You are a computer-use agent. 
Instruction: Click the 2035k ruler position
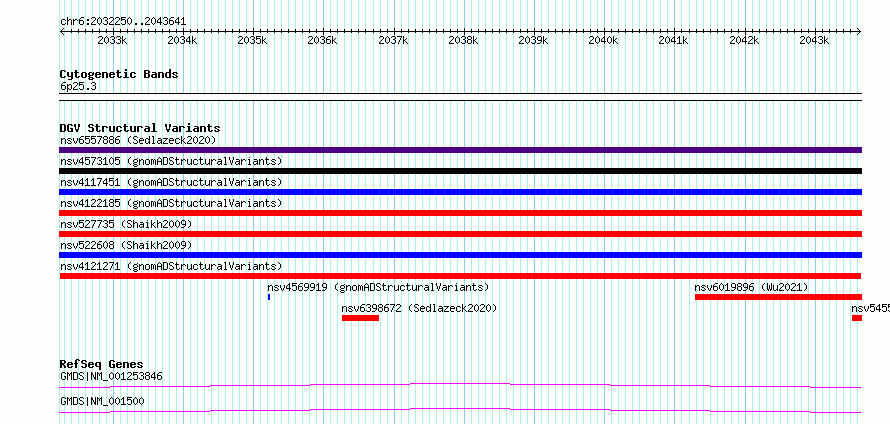[x=253, y=40]
